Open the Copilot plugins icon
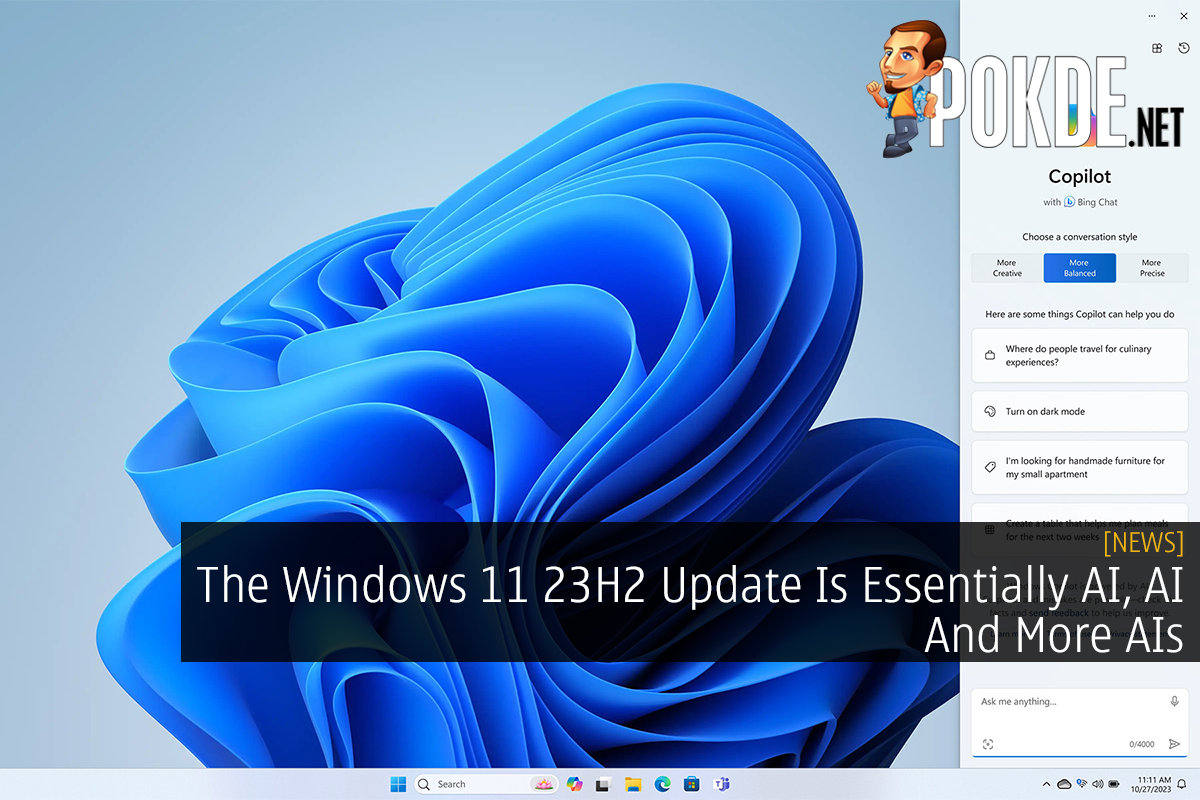This screenshot has height=800, width=1200. 1157,48
